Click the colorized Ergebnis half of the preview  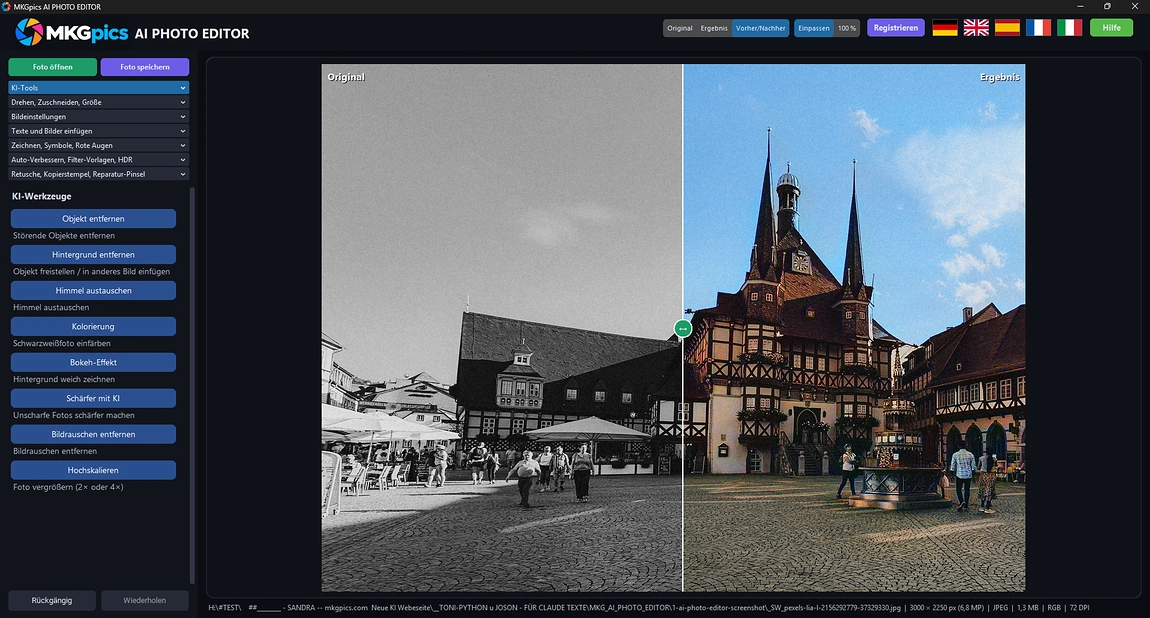click(854, 328)
